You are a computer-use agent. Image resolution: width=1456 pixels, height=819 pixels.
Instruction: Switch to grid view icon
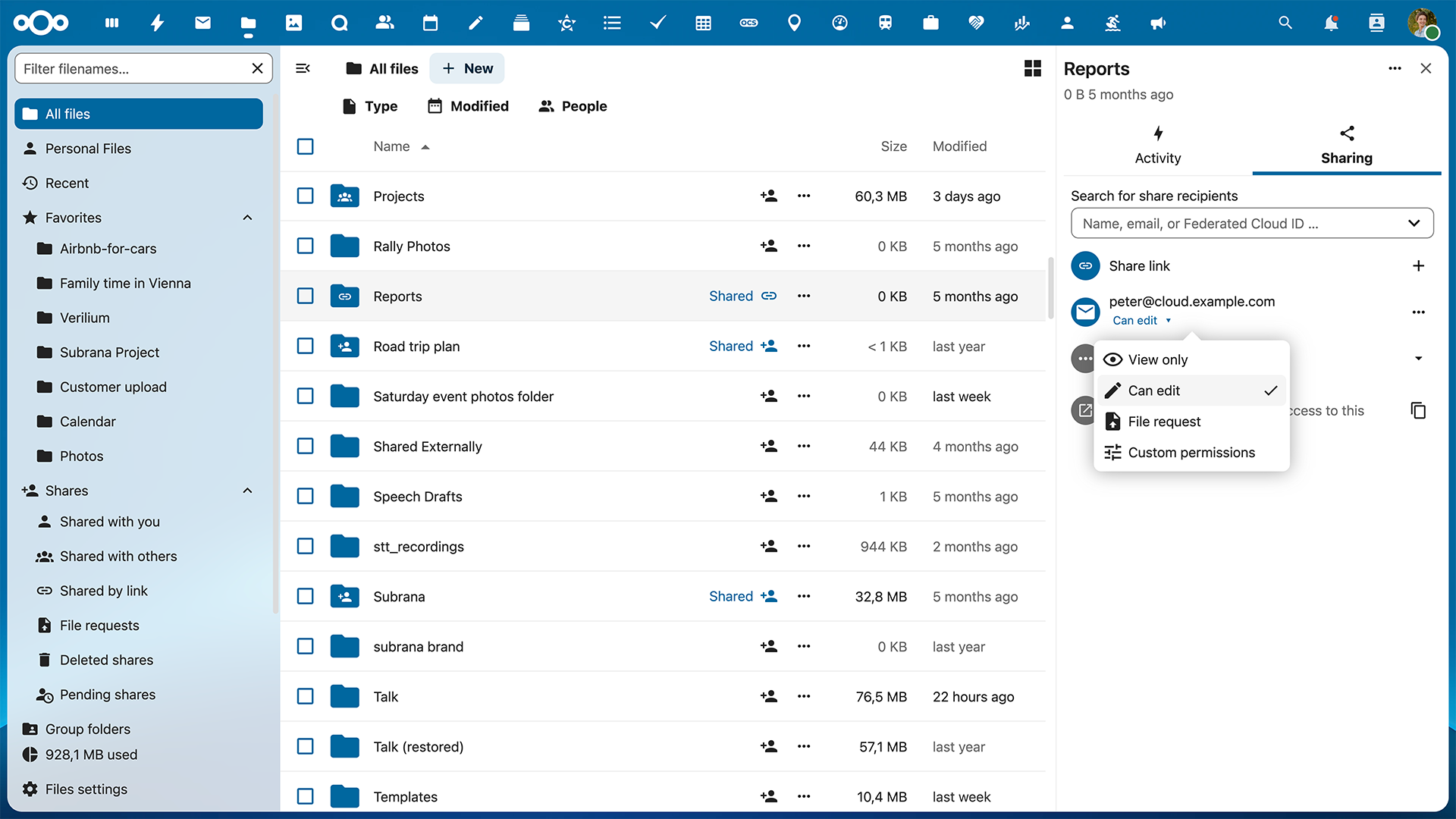1032,68
